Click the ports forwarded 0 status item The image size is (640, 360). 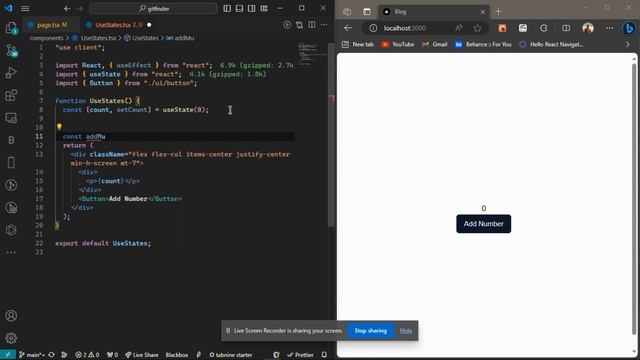click(x=112, y=355)
